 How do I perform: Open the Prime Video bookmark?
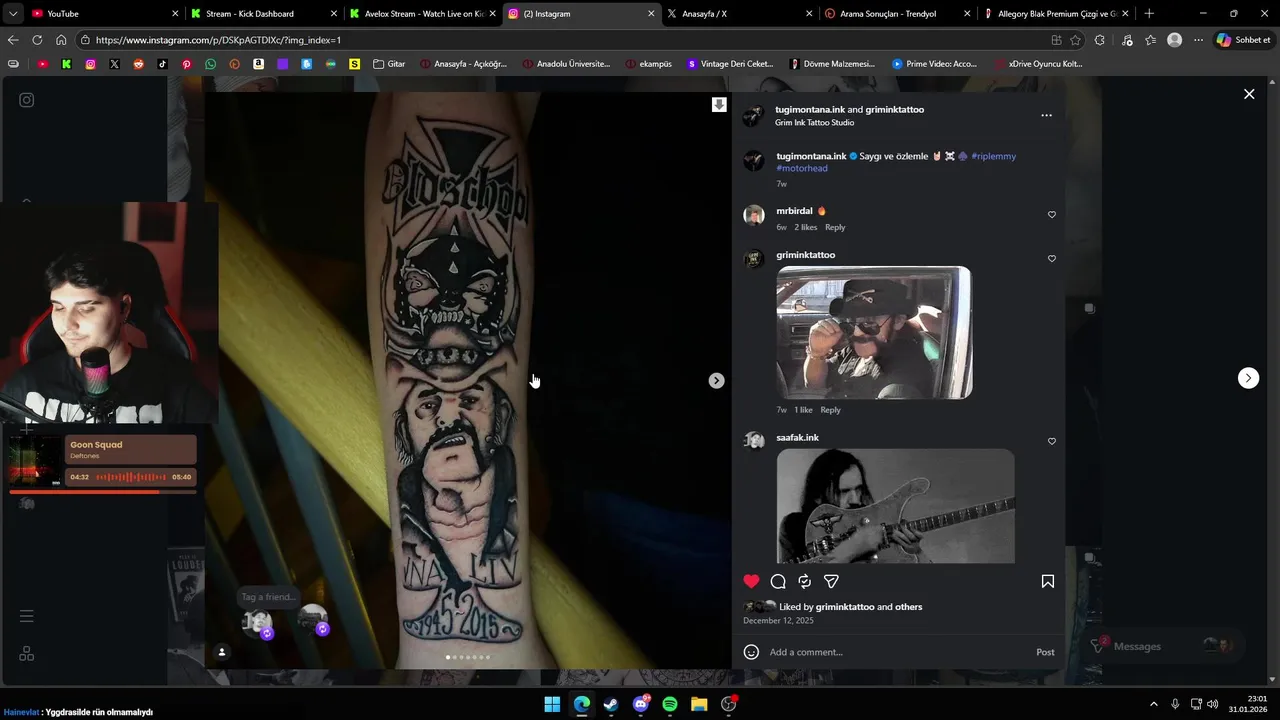(x=934, y=64)
